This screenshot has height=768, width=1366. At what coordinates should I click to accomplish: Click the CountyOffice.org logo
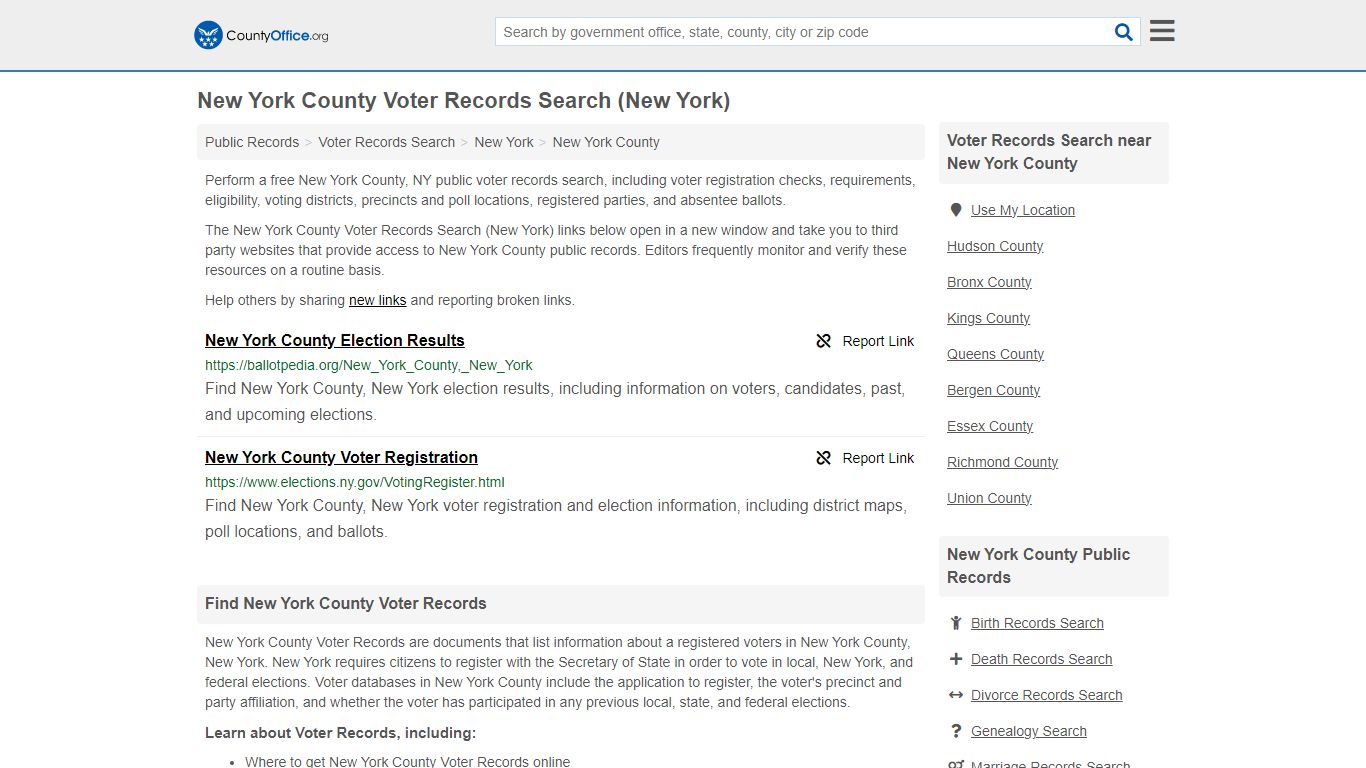(x=261, y=35)
